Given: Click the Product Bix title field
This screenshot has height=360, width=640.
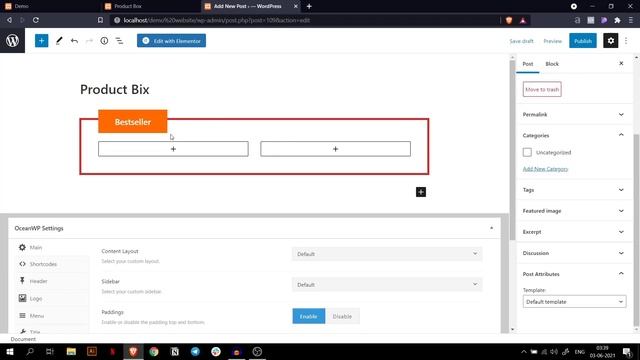Looking at the screenshot, I should 115,89.
